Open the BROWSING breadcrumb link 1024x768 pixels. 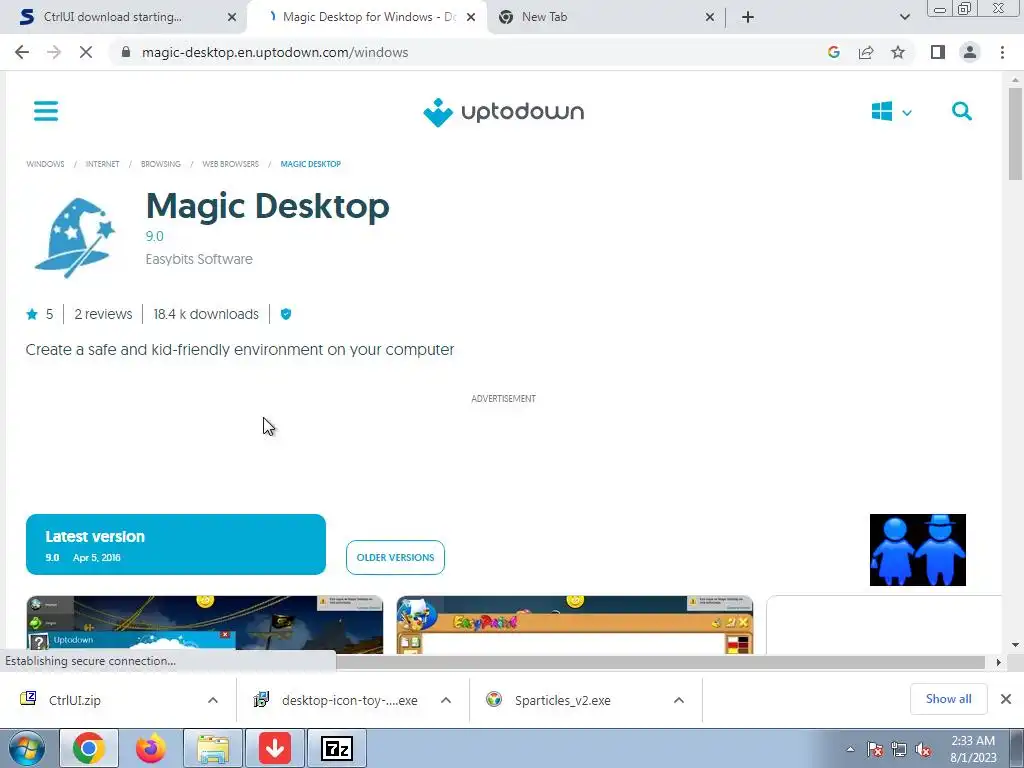coord(161,164)
